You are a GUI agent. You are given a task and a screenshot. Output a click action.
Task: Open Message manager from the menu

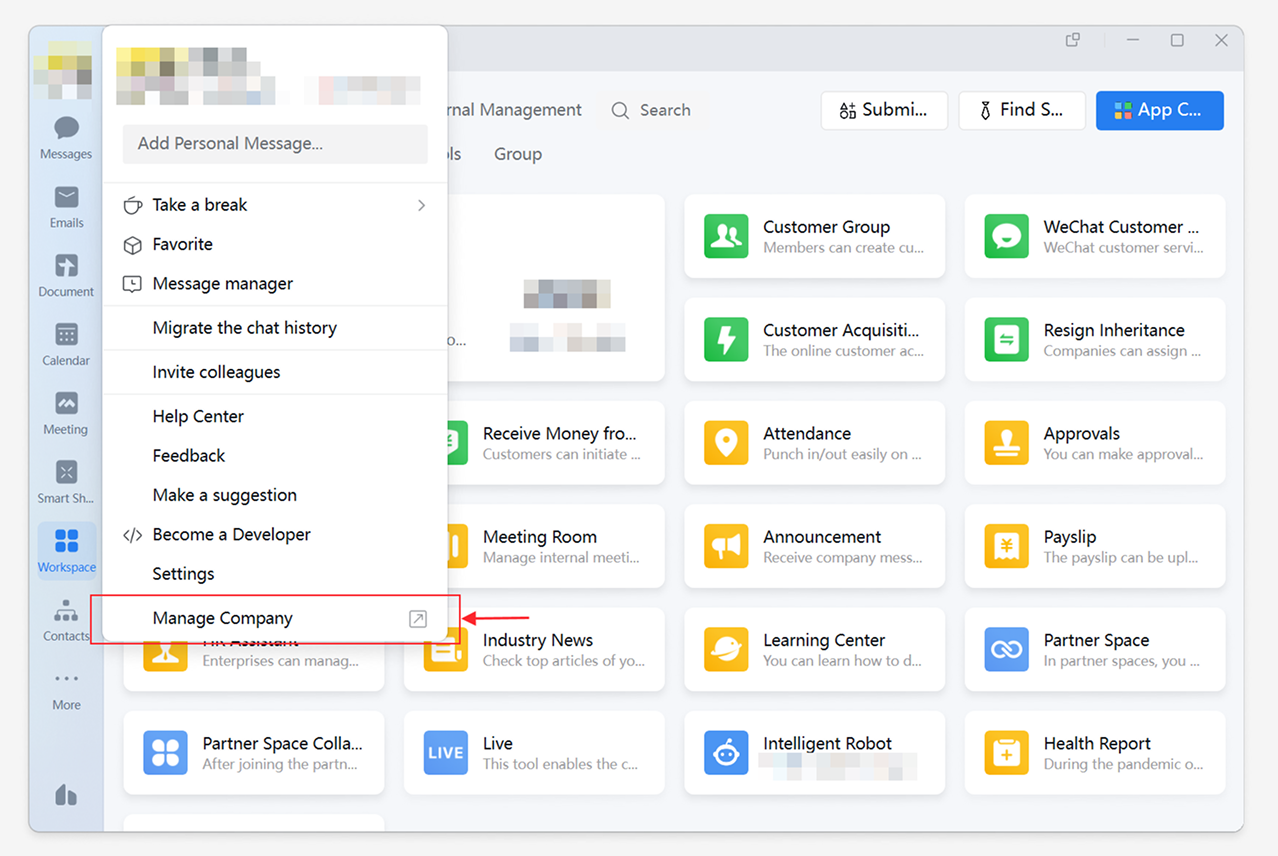(275, 284)
